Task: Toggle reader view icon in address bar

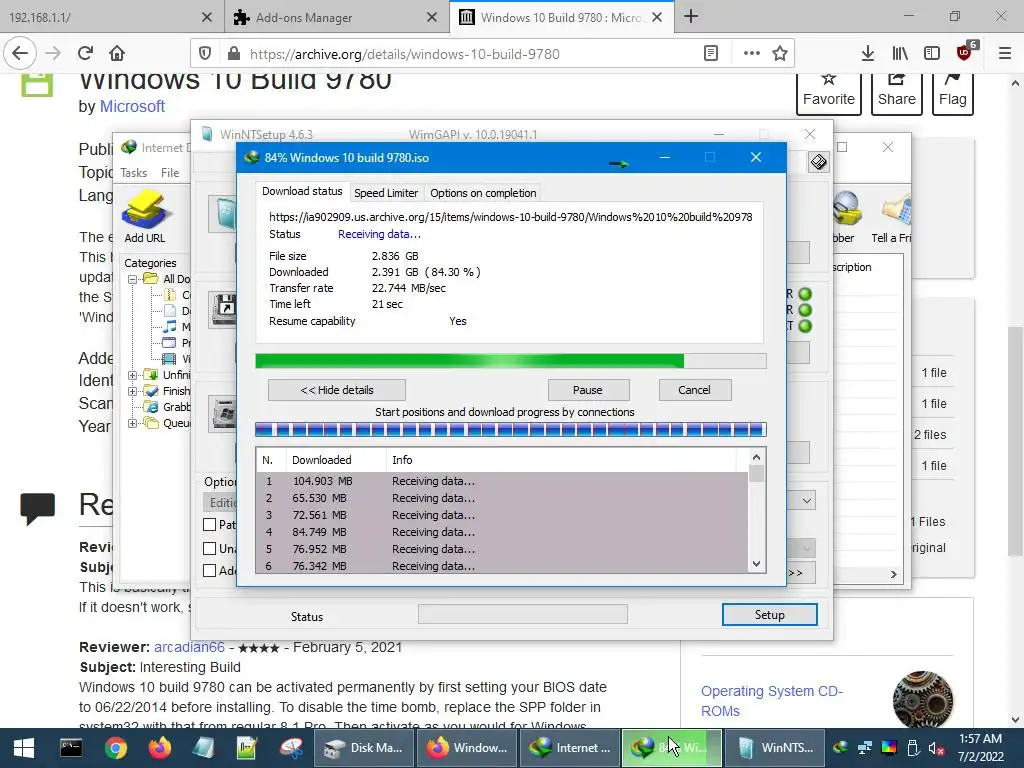Action: [711, 54]
